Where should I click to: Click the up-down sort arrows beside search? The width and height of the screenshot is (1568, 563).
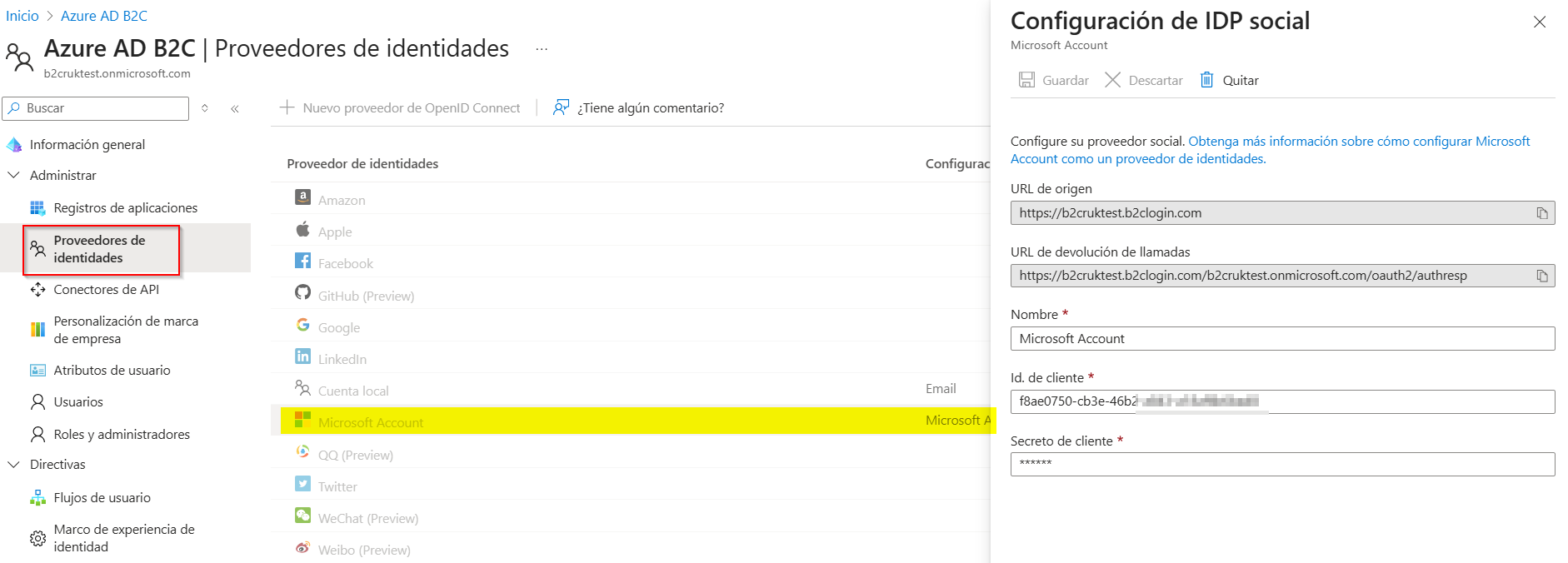(x=205, y=108)
